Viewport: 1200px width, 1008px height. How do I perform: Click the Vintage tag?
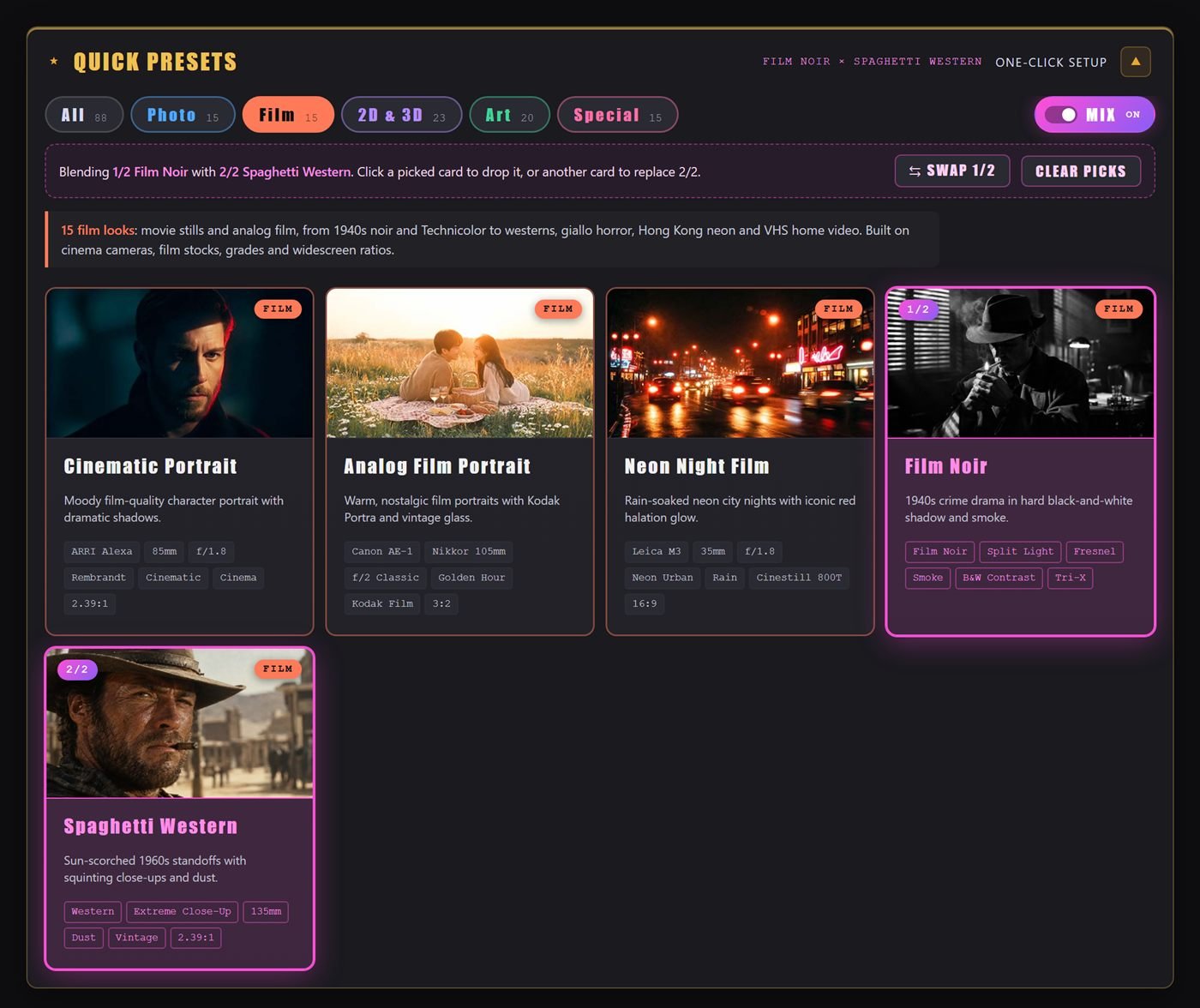[137, 938]
